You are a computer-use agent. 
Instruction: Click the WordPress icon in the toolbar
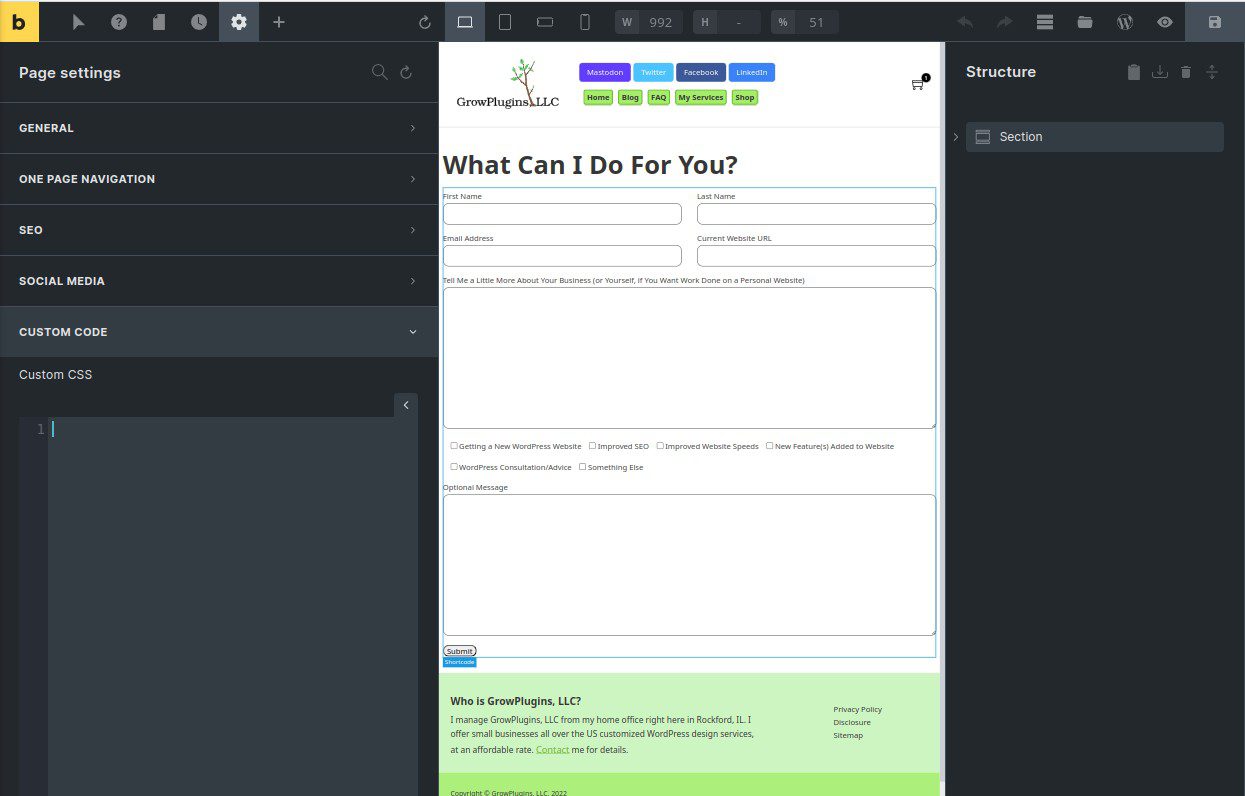click(x=1124, y=21)
